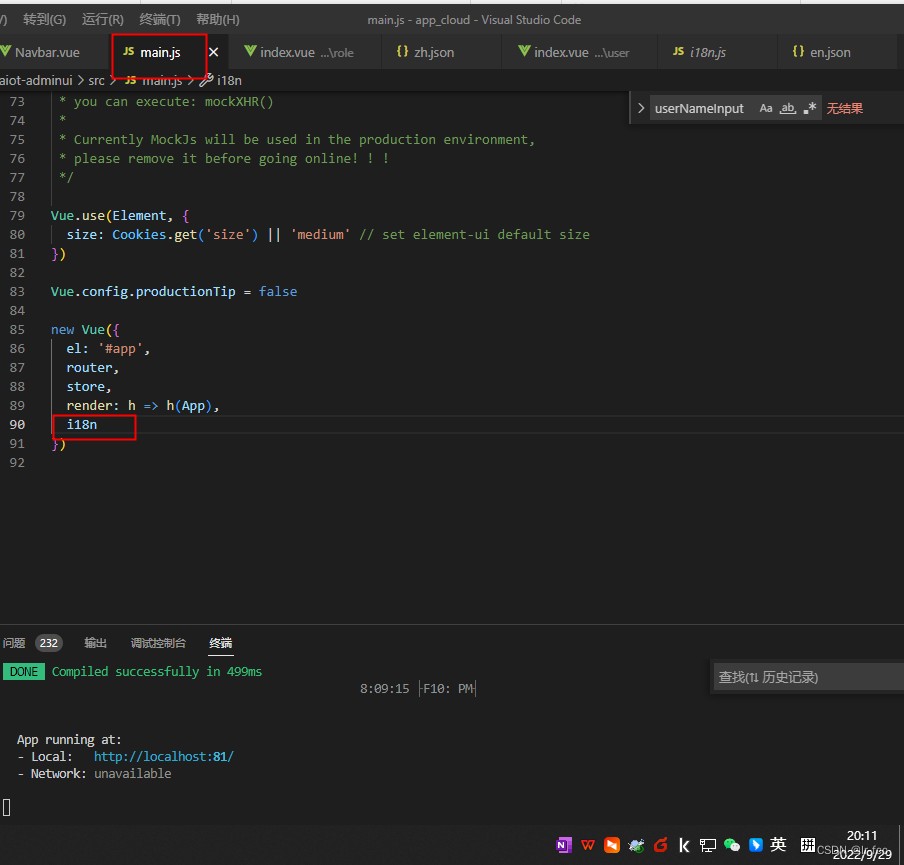The width and height of the screenshot is (904, 865).
Task: Click the orange video app tray icon
Action: (x=612, y=845)
